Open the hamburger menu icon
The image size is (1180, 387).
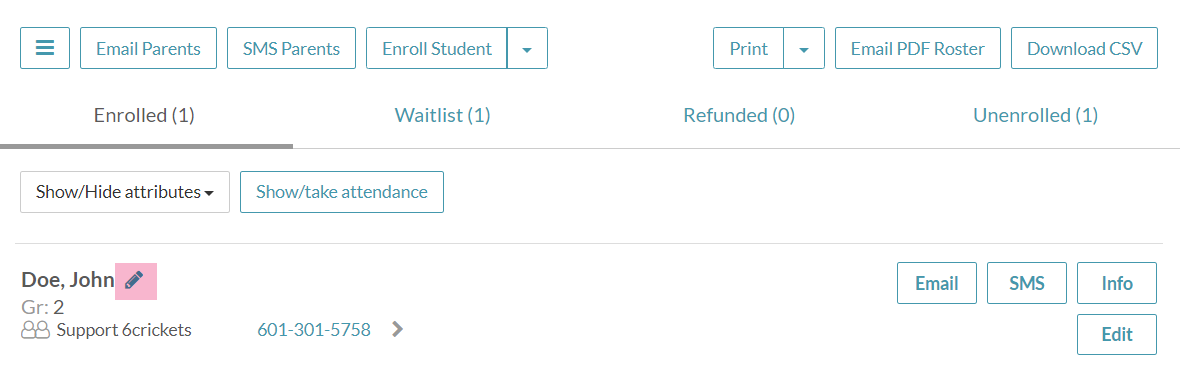[45, 48]
